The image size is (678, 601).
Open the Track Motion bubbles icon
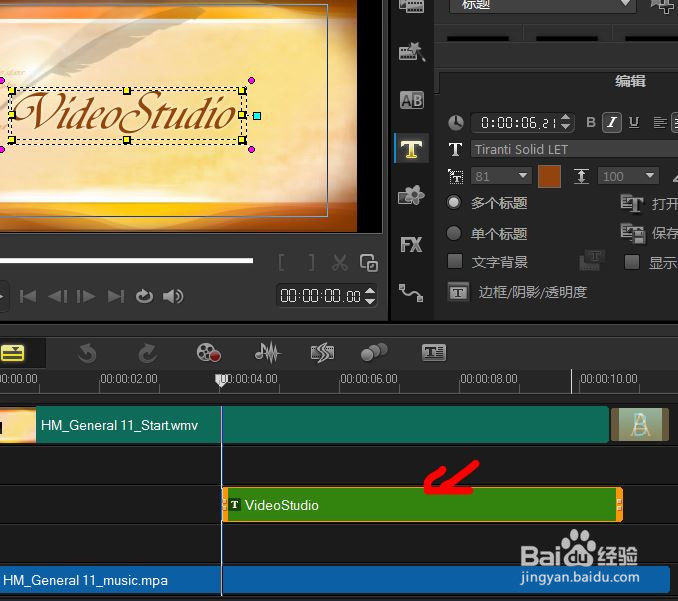point(374,352)
